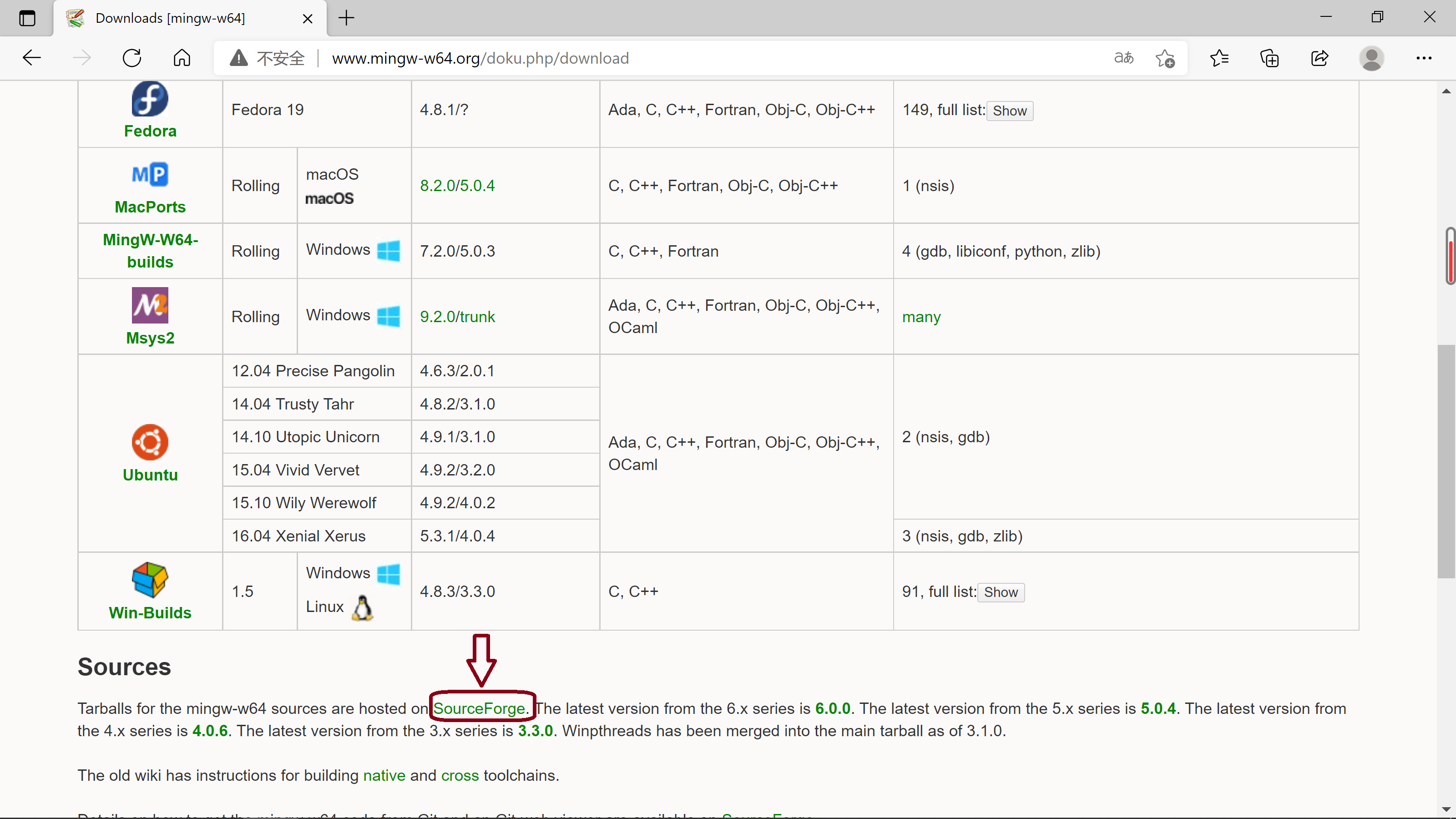This screenshot has width=1456, height=819.
Task: Go to the browser Home page
Action: [x=182, y=58]
